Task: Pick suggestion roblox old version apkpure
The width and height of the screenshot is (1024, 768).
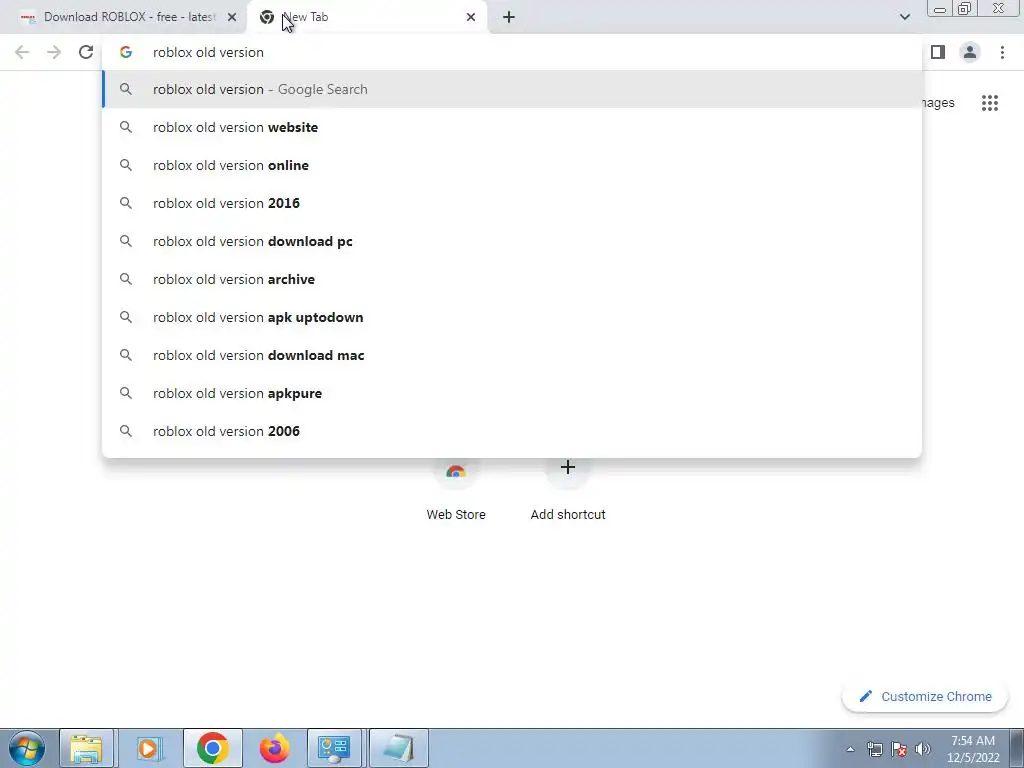Action: [x=512, y=393]
